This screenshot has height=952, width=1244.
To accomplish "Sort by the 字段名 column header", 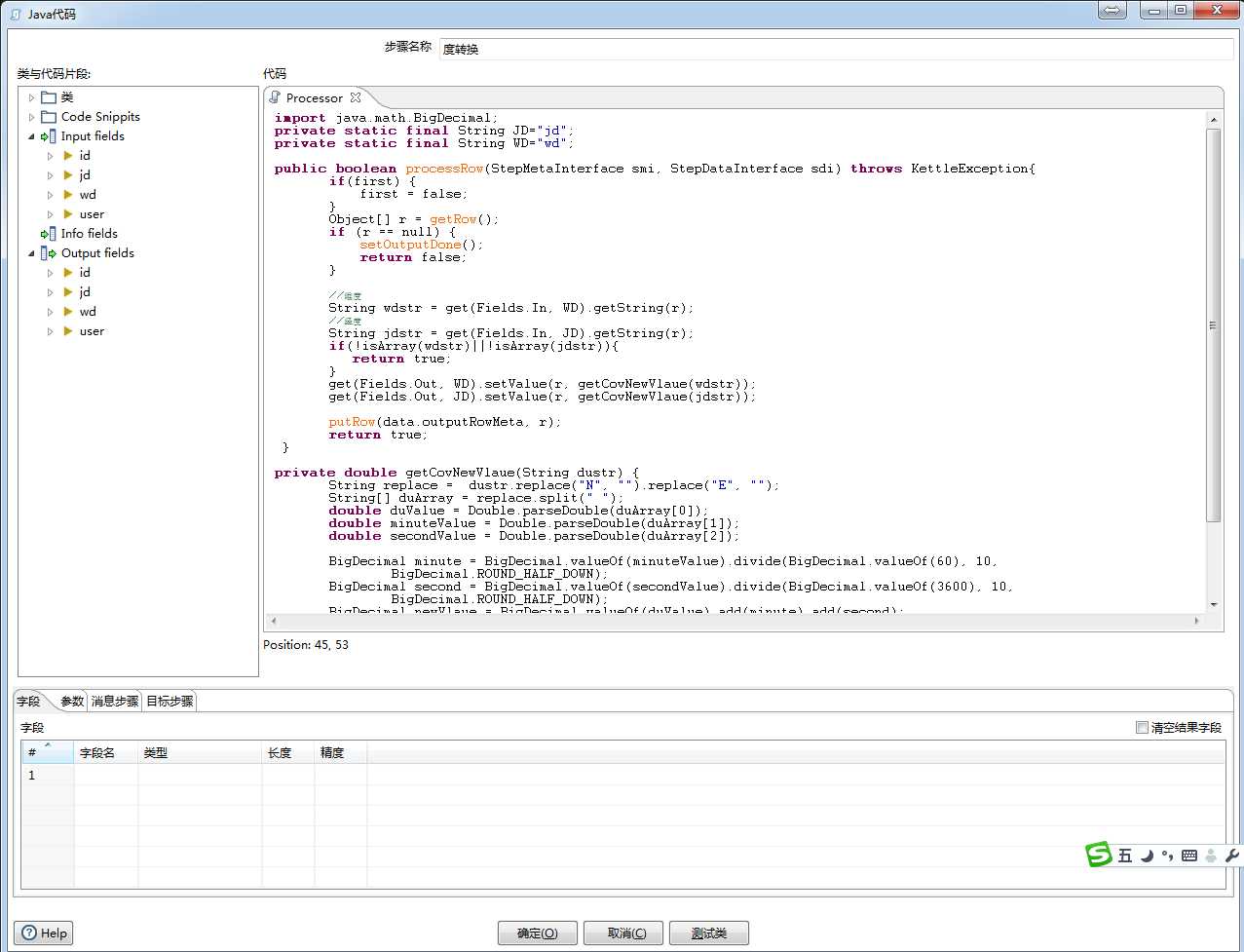I will tap(105, 752).
